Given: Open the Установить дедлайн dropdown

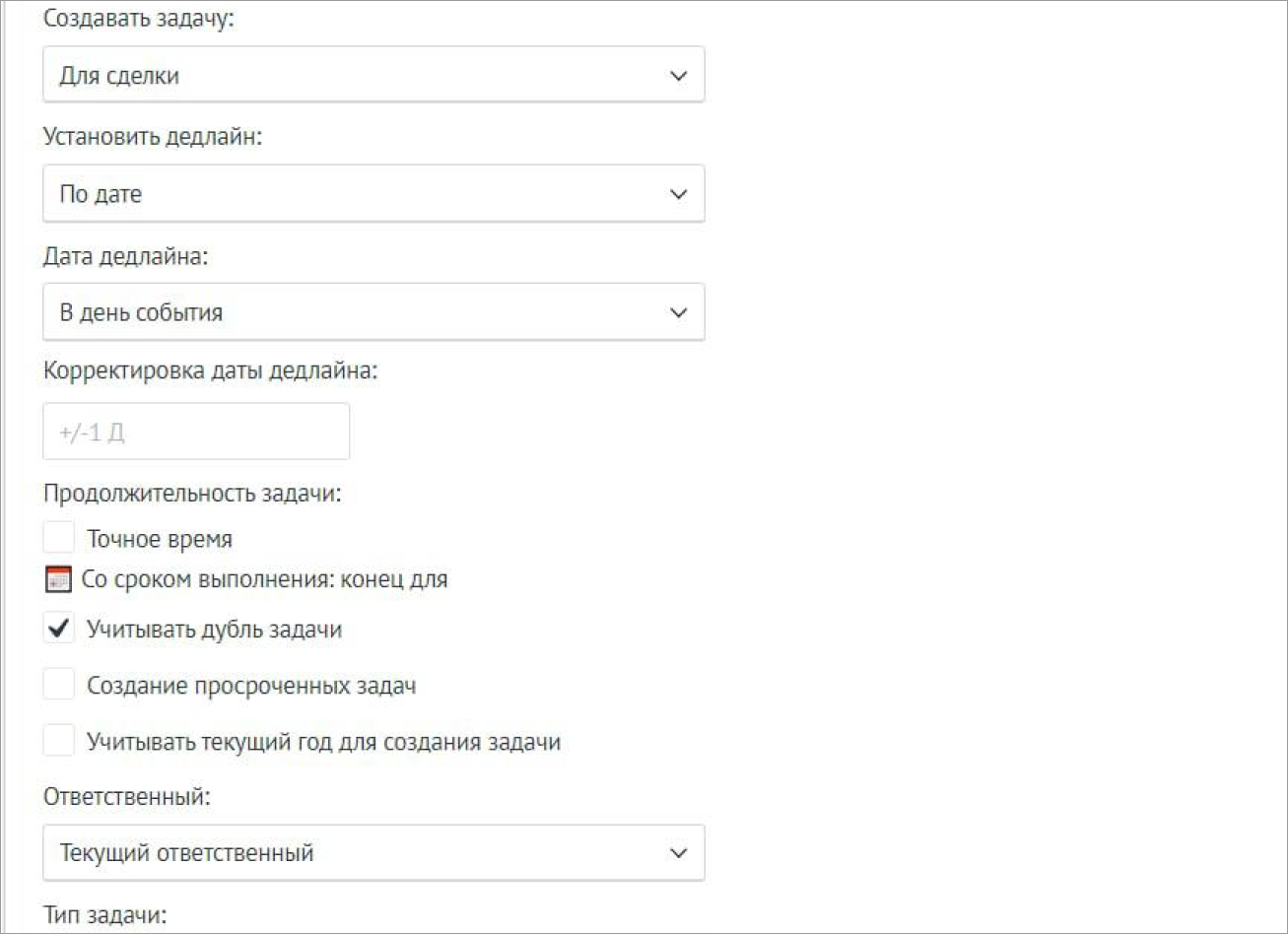Looking at the screenshot, I should point(373,194).
